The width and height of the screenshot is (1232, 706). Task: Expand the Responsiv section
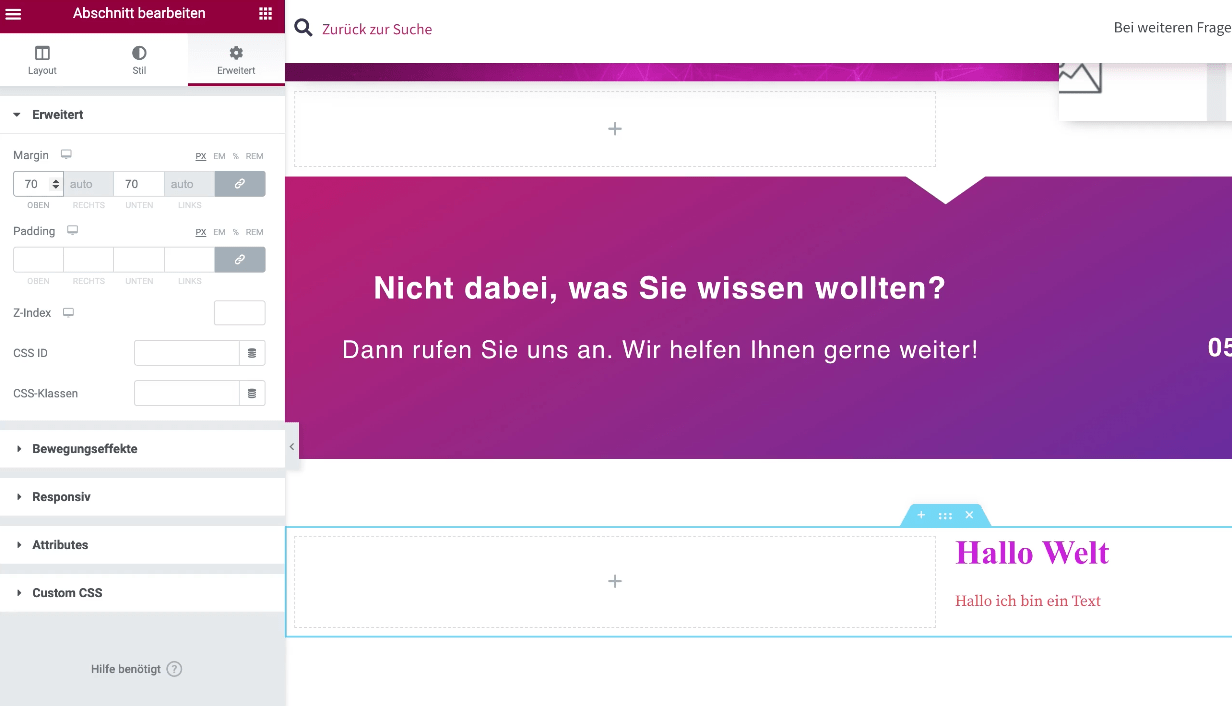pos(61,497)
